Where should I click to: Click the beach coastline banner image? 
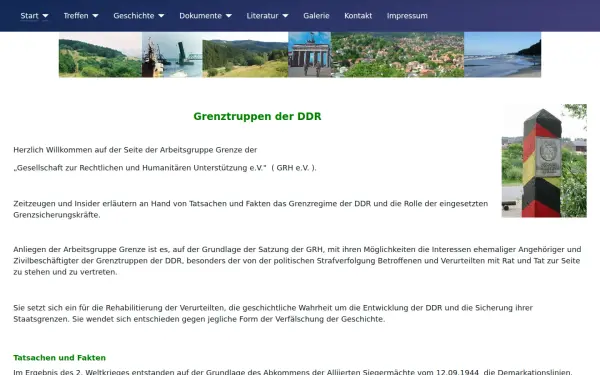(x=502, y=55)
